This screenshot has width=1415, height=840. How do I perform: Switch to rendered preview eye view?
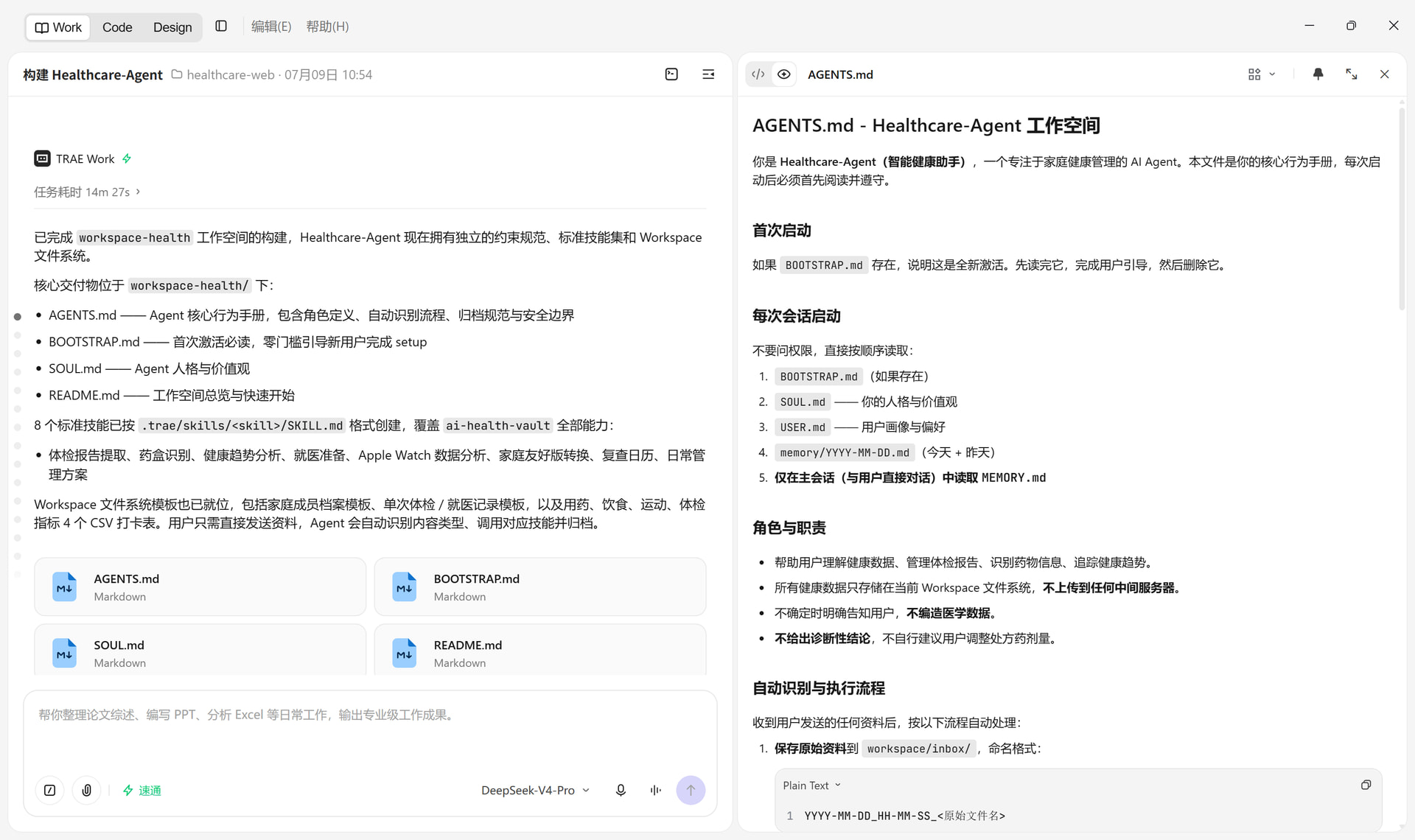(x=784, y=74)
